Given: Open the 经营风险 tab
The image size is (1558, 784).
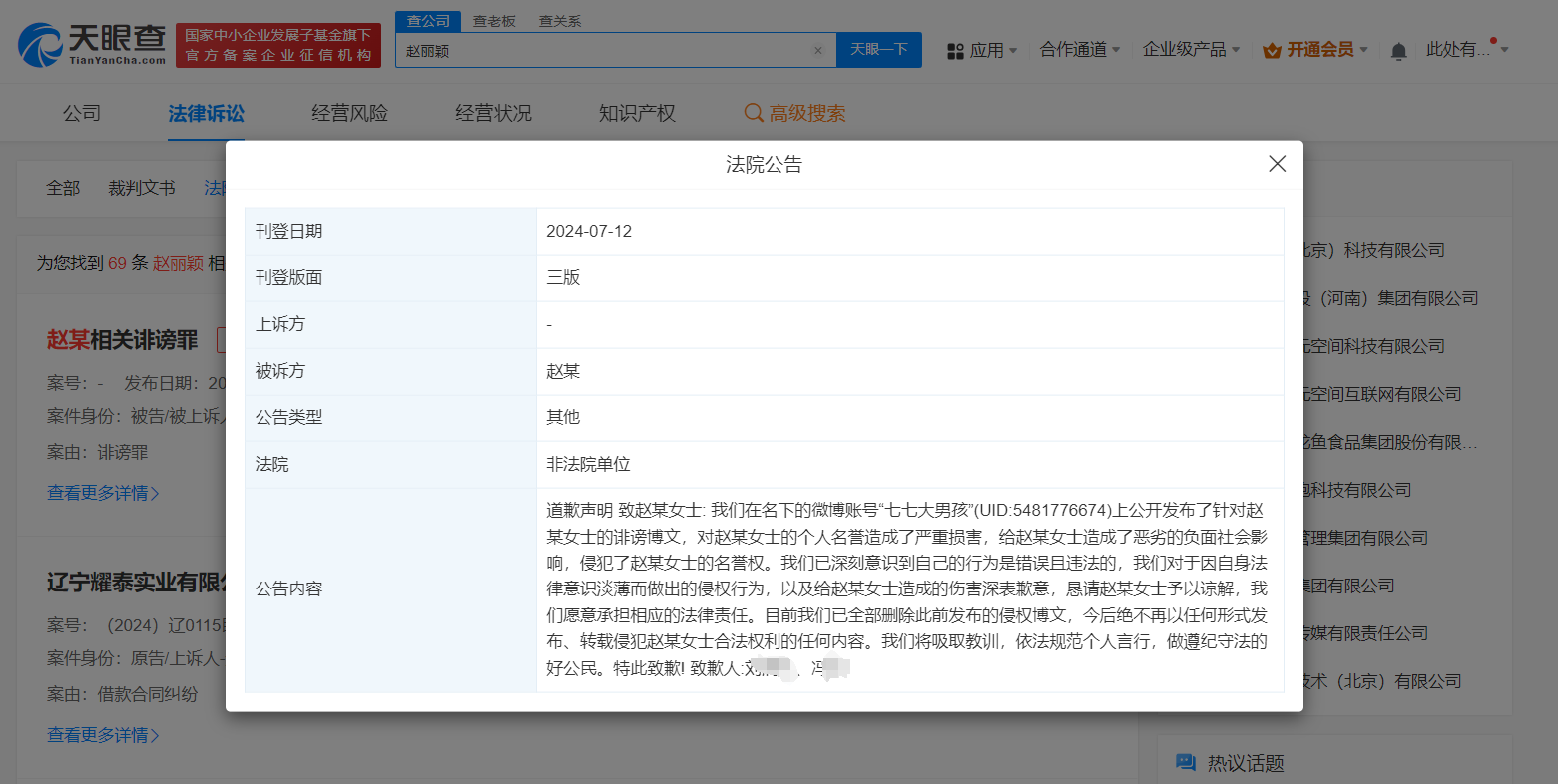Looking at the screenshot, I should tap(349, 113).
